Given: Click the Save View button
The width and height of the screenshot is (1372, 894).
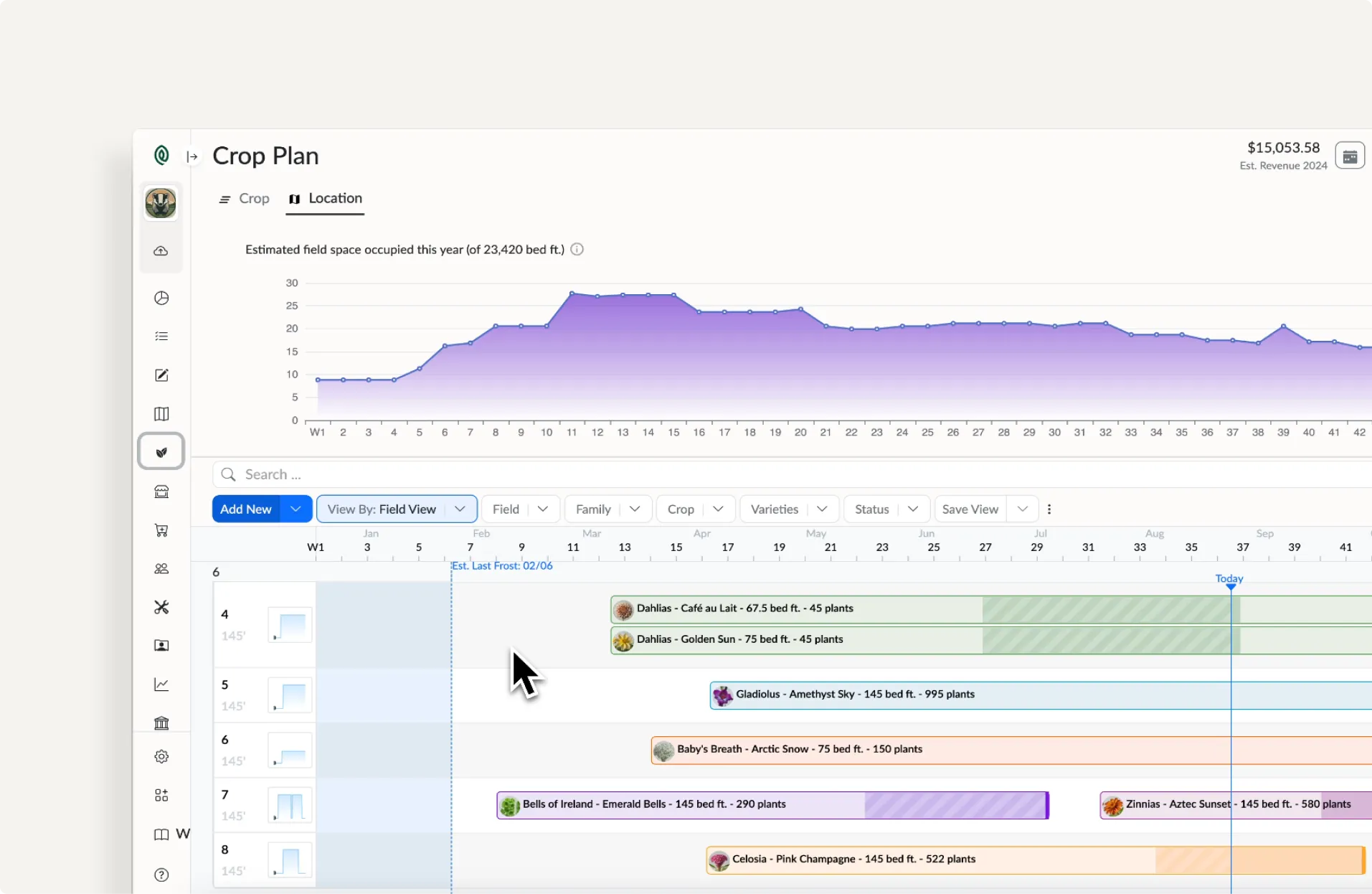Looking at the screenshot, I should [970, 509].
